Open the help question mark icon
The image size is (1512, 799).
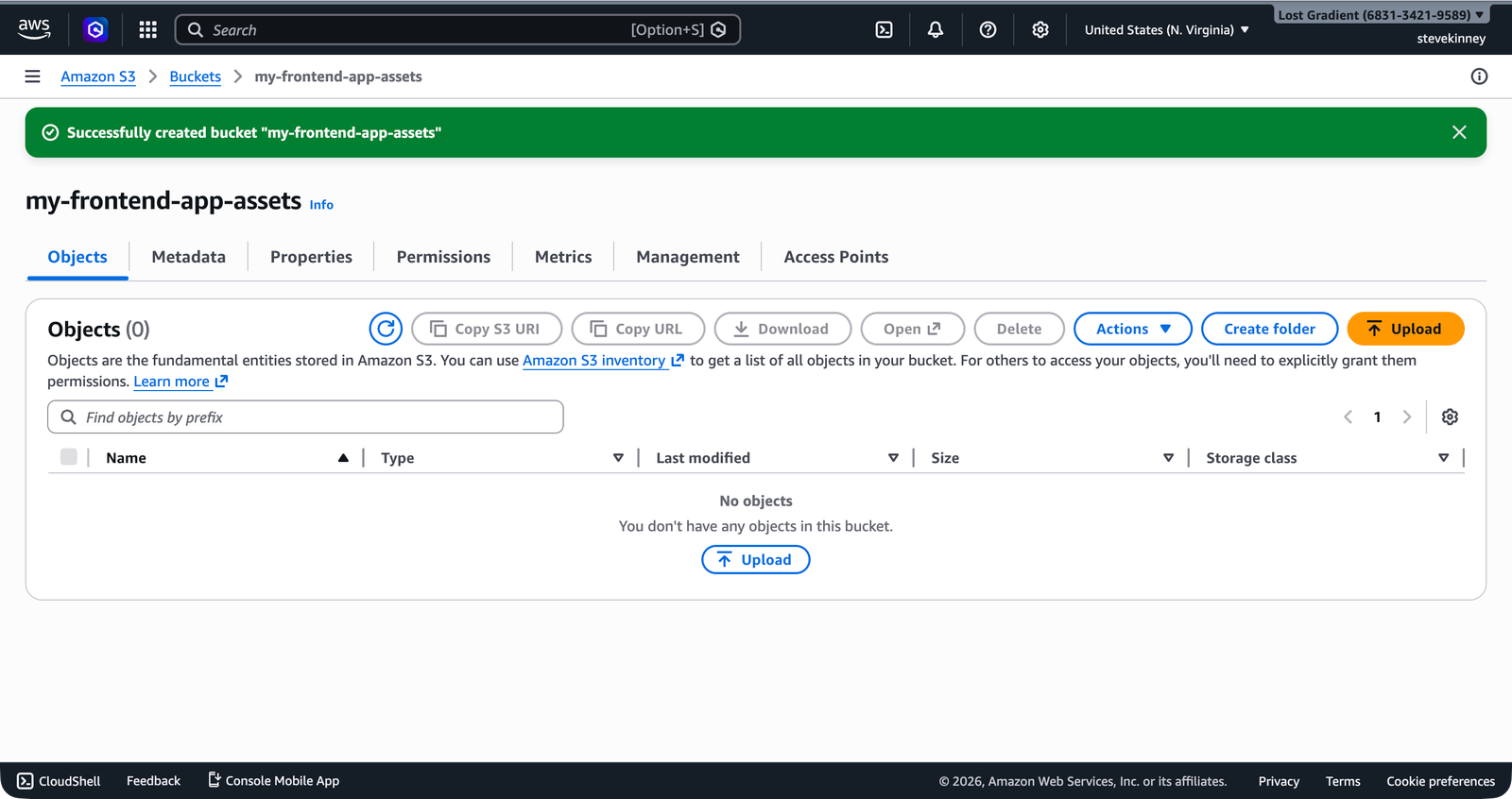tap(988, 29)
